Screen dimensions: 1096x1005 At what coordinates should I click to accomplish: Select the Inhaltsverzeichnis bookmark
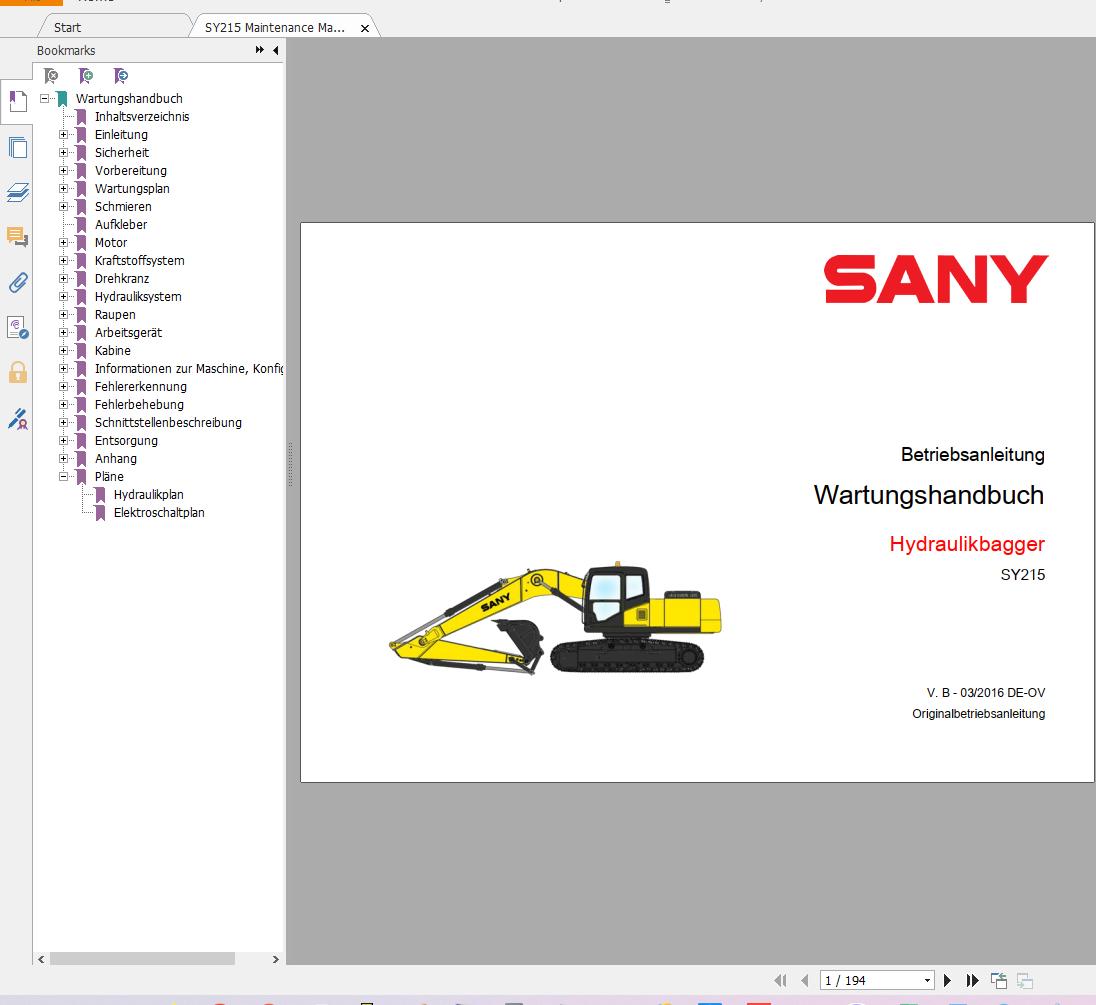click(142, 117)
